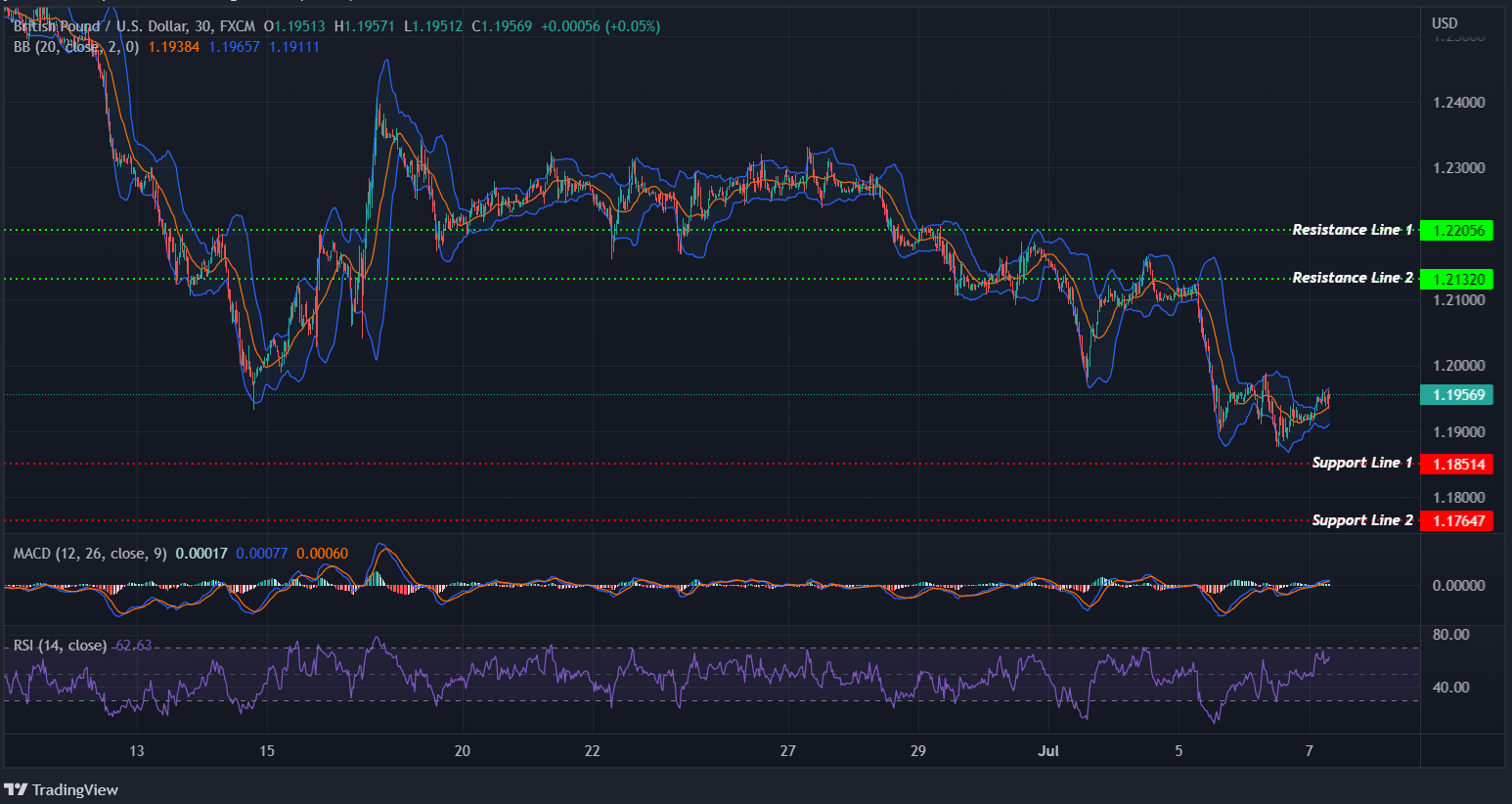1512x804 pixels.
Task: Select the Jul label on the time axis
Action: [x=1048, y=751]
